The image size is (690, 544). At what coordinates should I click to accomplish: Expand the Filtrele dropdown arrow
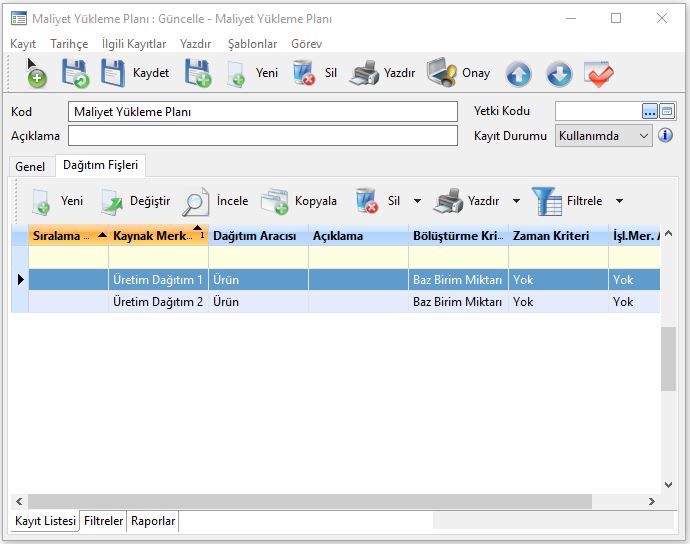click(x=619, y=201)
